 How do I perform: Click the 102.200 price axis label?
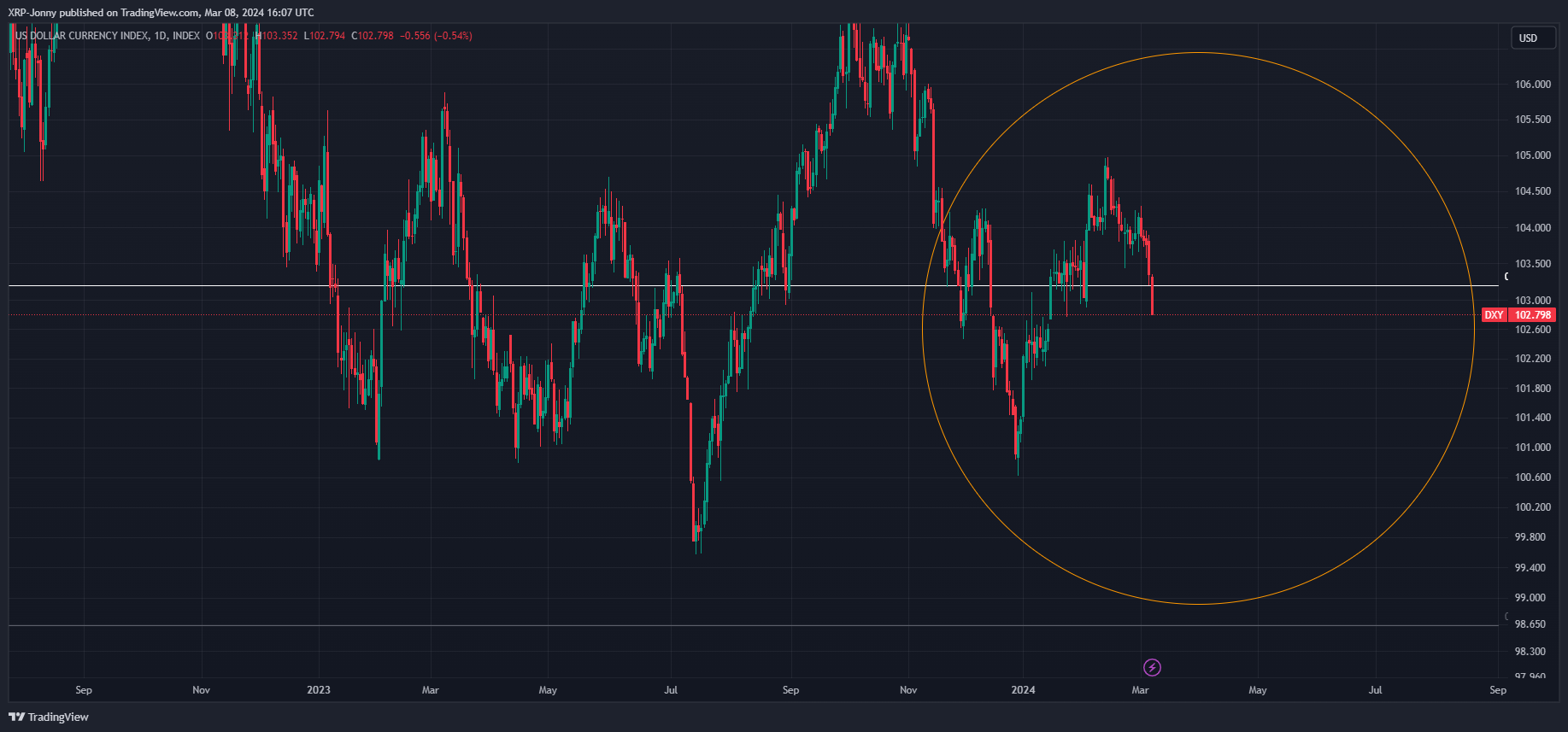coord(1533,359)
